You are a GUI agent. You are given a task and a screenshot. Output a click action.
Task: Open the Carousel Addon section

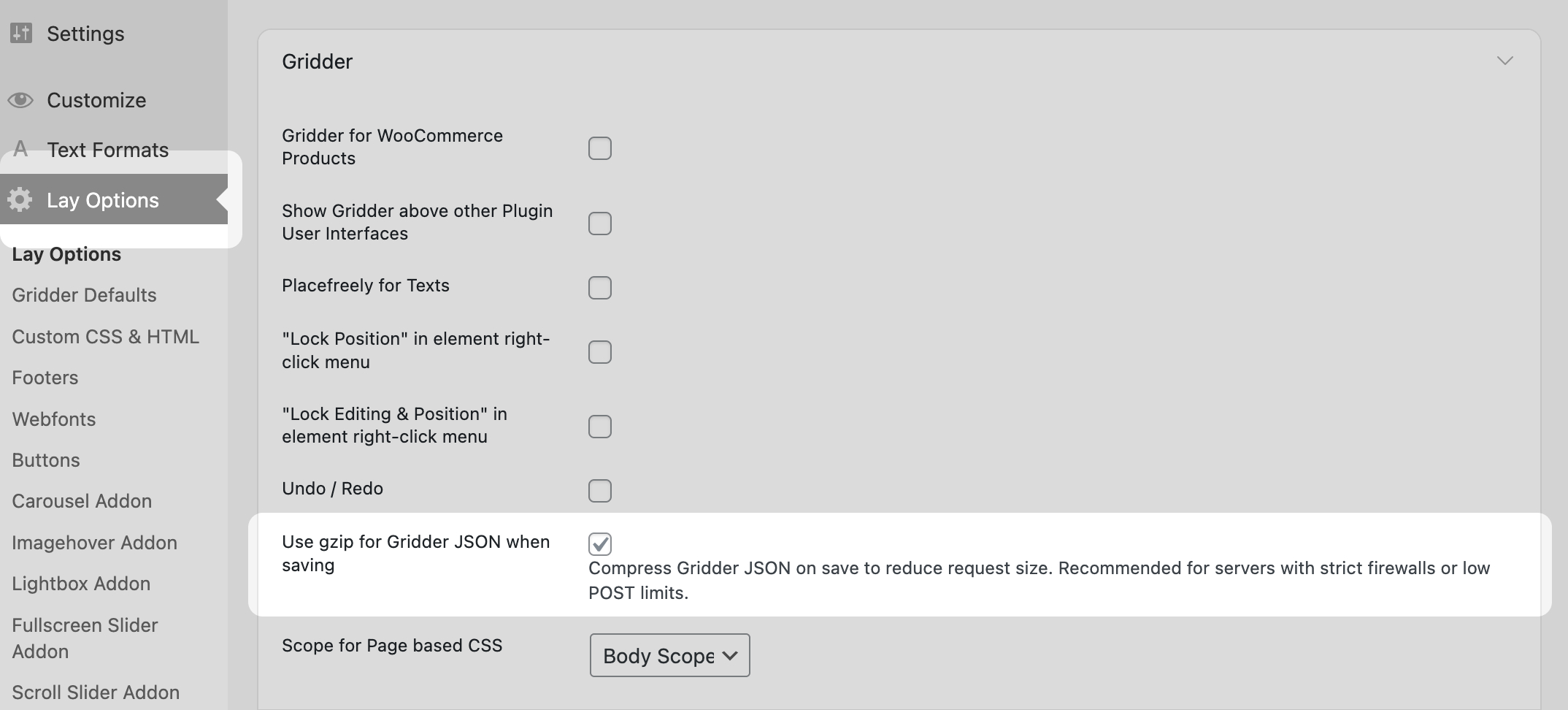(82, 501)
